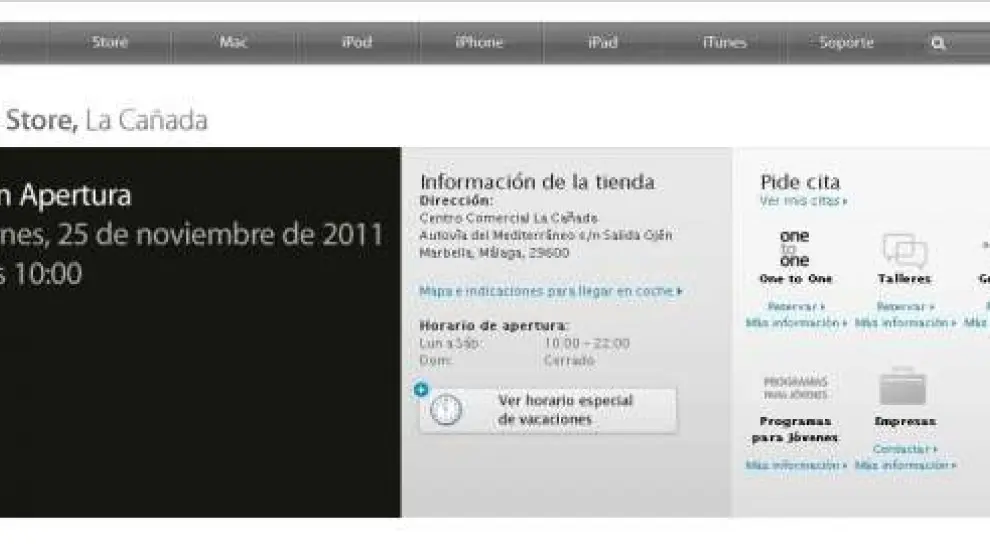The width and height of the screenshot is (990, 556).
Task: Open the iTunes navigation tab
Action: coord(725,44)
